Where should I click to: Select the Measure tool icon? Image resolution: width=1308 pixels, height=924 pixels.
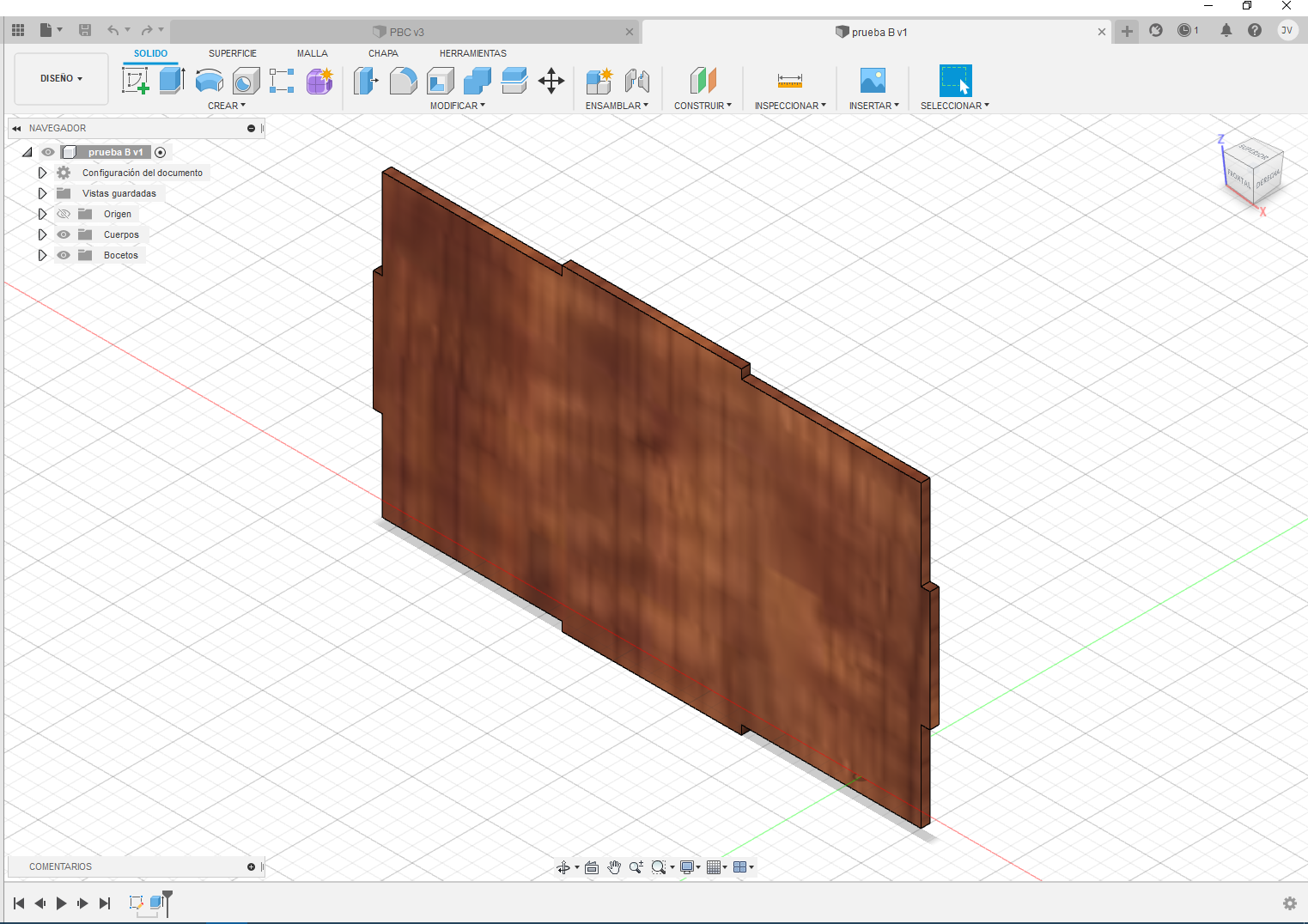point(789,81)
